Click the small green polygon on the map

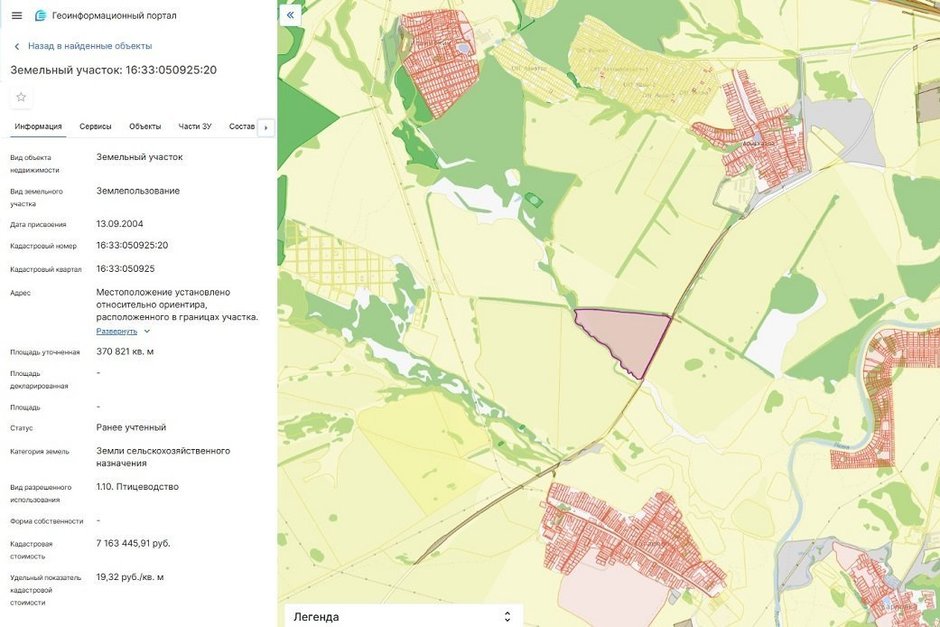[534, 200]
